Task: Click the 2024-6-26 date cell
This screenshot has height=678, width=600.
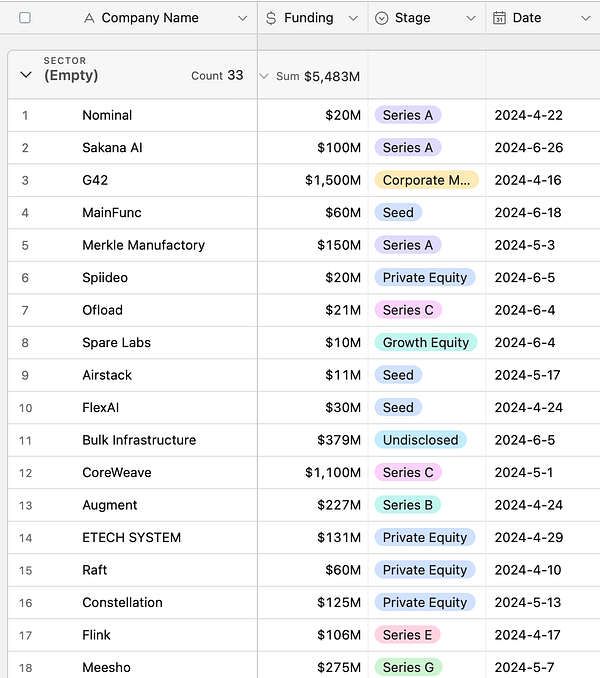Action: 528,147
